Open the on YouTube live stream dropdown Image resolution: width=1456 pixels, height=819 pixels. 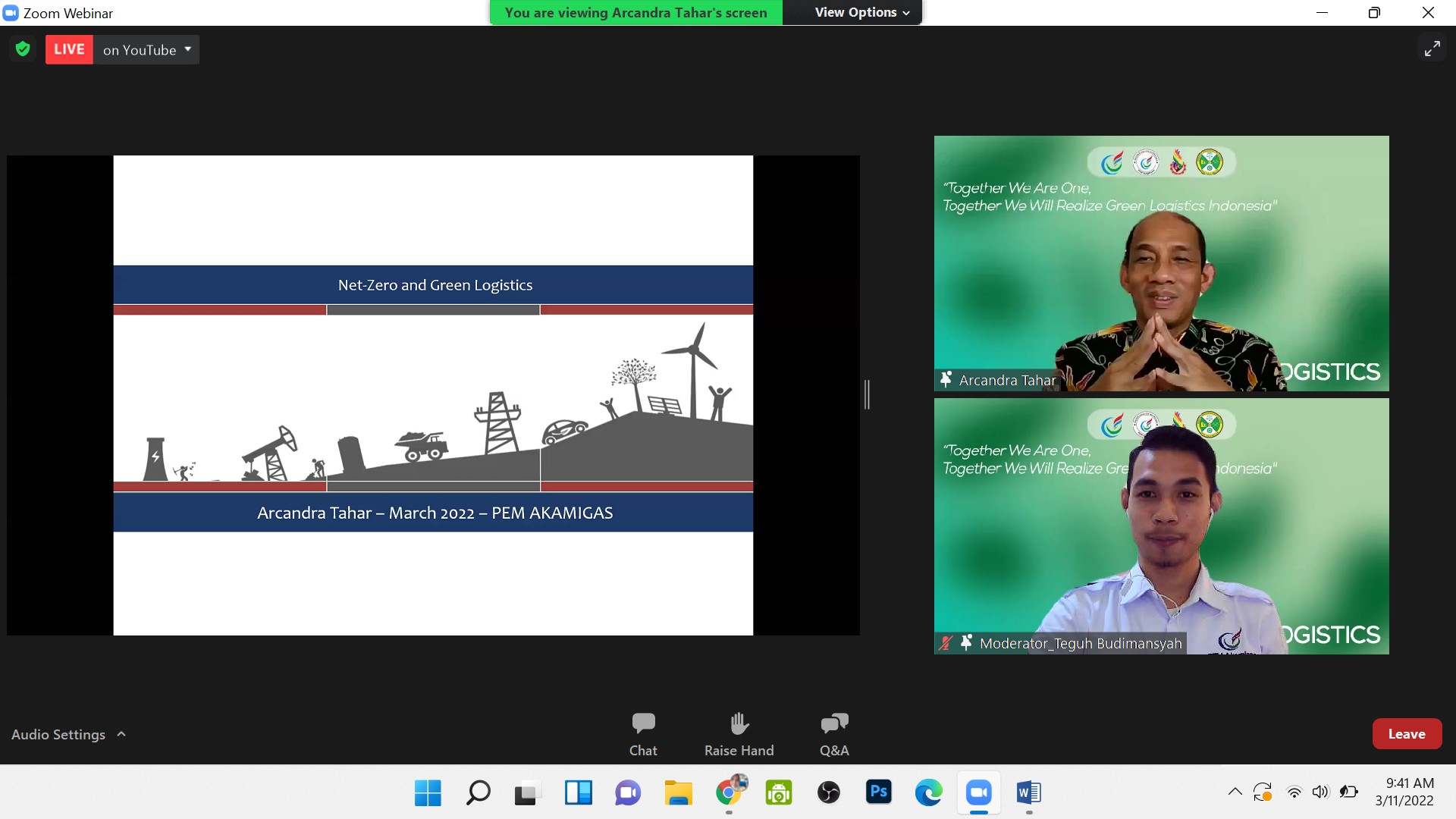(x=146, y=49)
